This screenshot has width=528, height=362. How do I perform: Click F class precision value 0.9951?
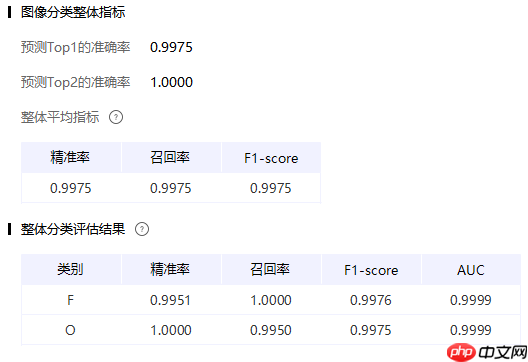170,300
